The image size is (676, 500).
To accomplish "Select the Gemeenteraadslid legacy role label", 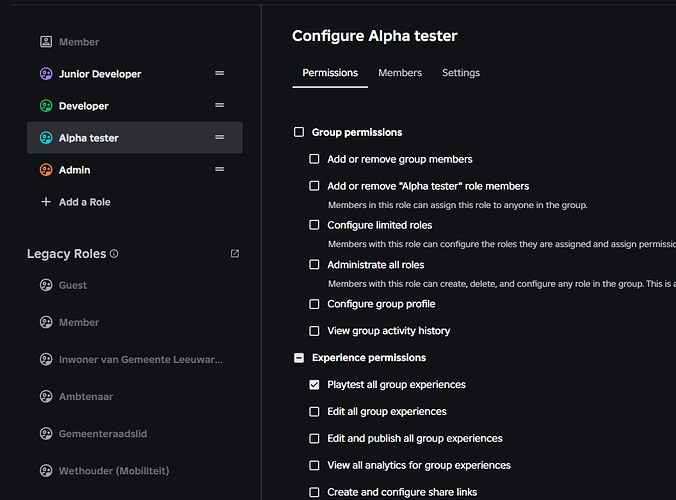I will coord(103,433).
